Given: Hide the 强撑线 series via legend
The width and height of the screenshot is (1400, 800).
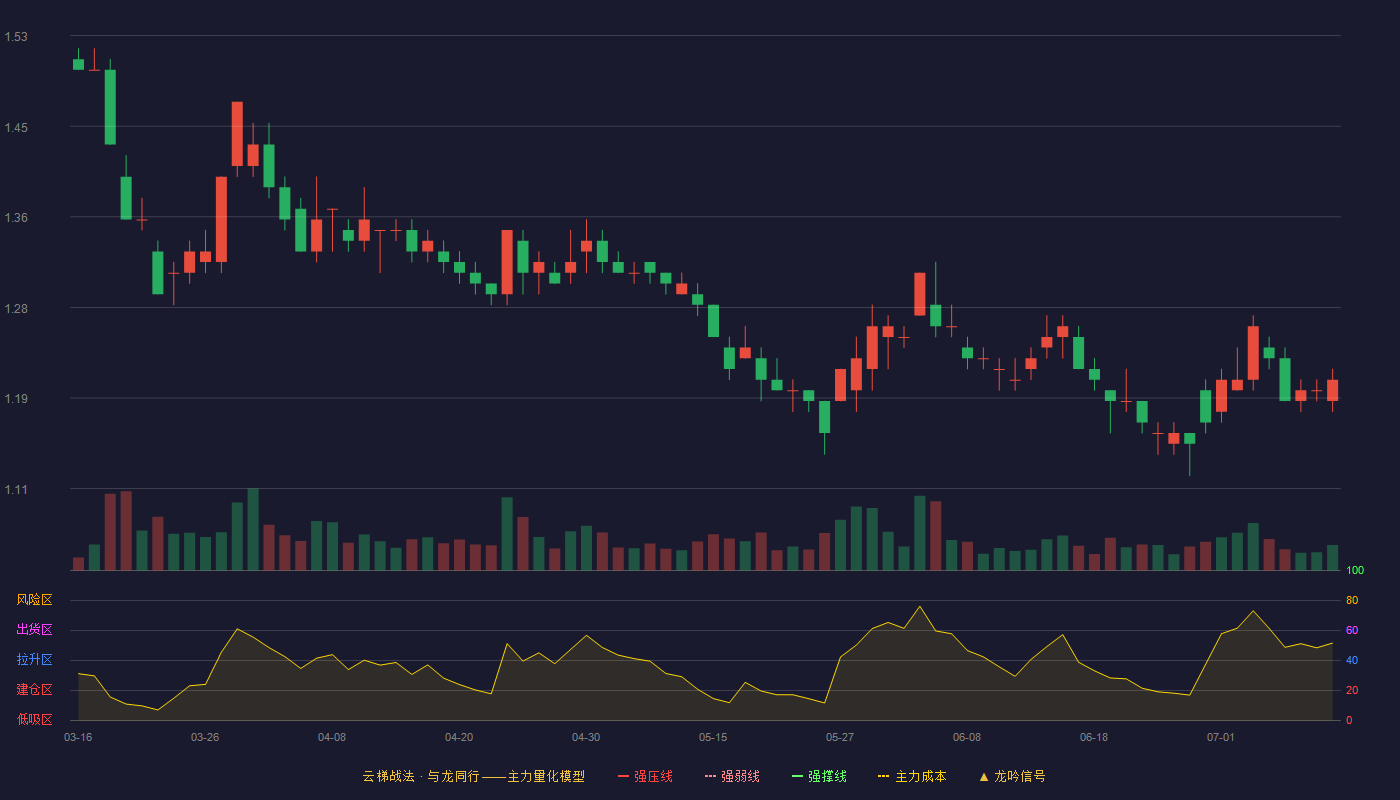Looking at the screenshot, I should [x=819, y=776].
